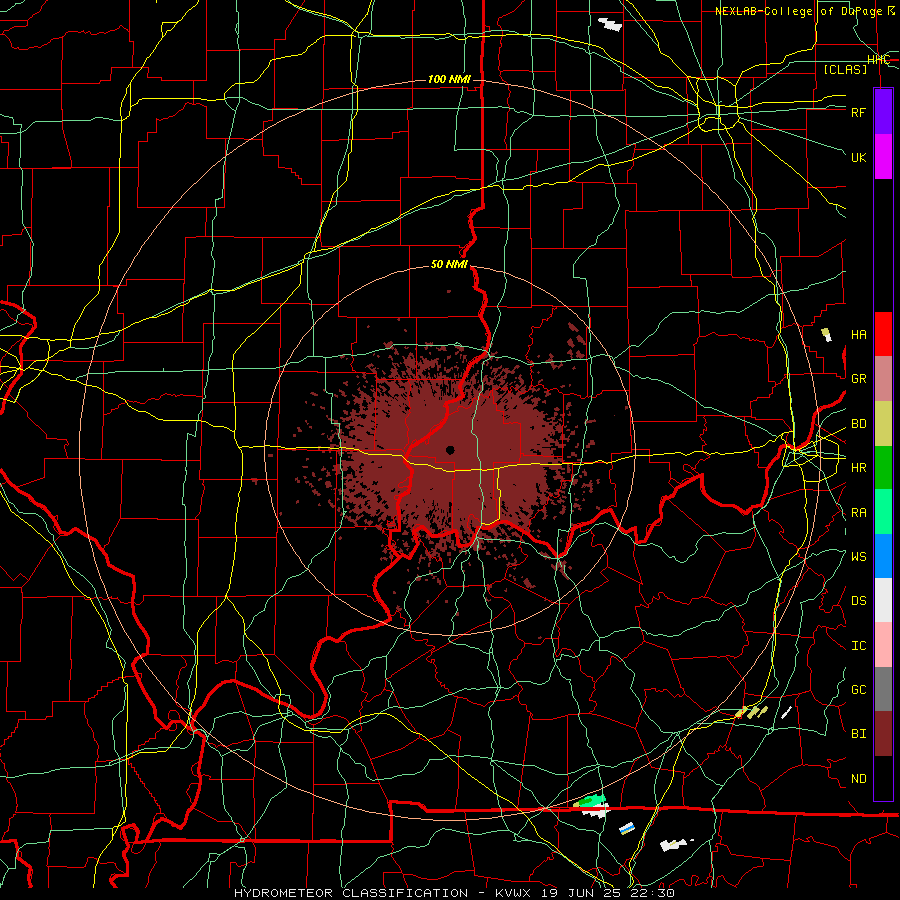This screenshot has width=900, height=900.
Task: Click the GR pink legend swatch
Action: 883,379
